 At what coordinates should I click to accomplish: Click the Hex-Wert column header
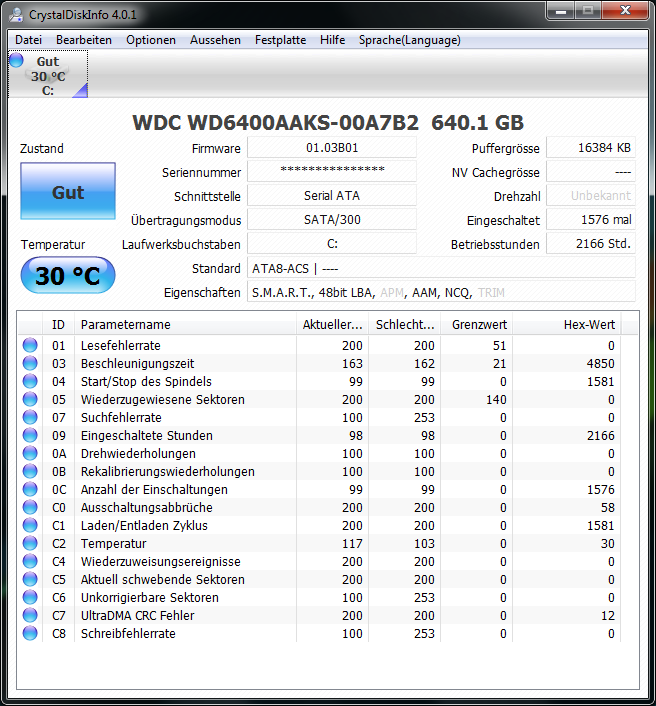click(x=566, y=325)
